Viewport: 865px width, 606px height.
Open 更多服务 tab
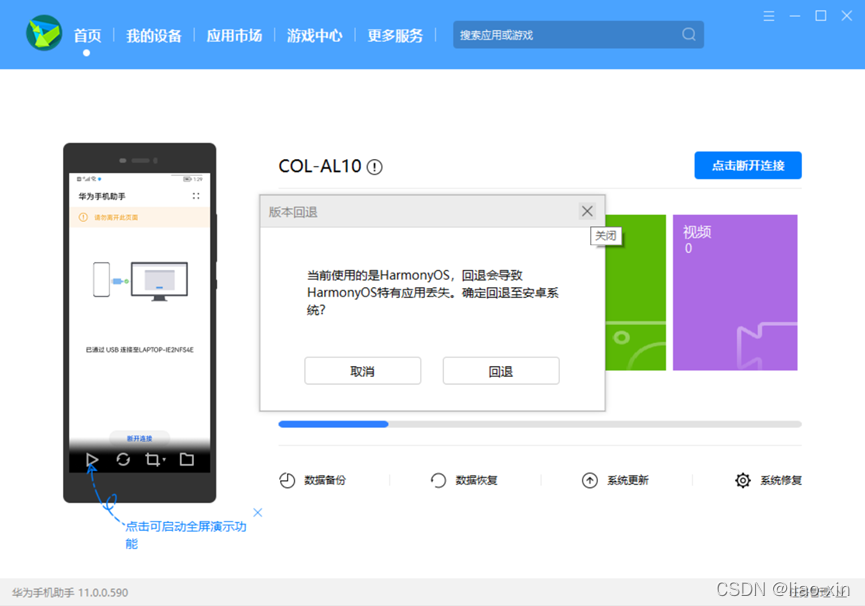point(395,36)
